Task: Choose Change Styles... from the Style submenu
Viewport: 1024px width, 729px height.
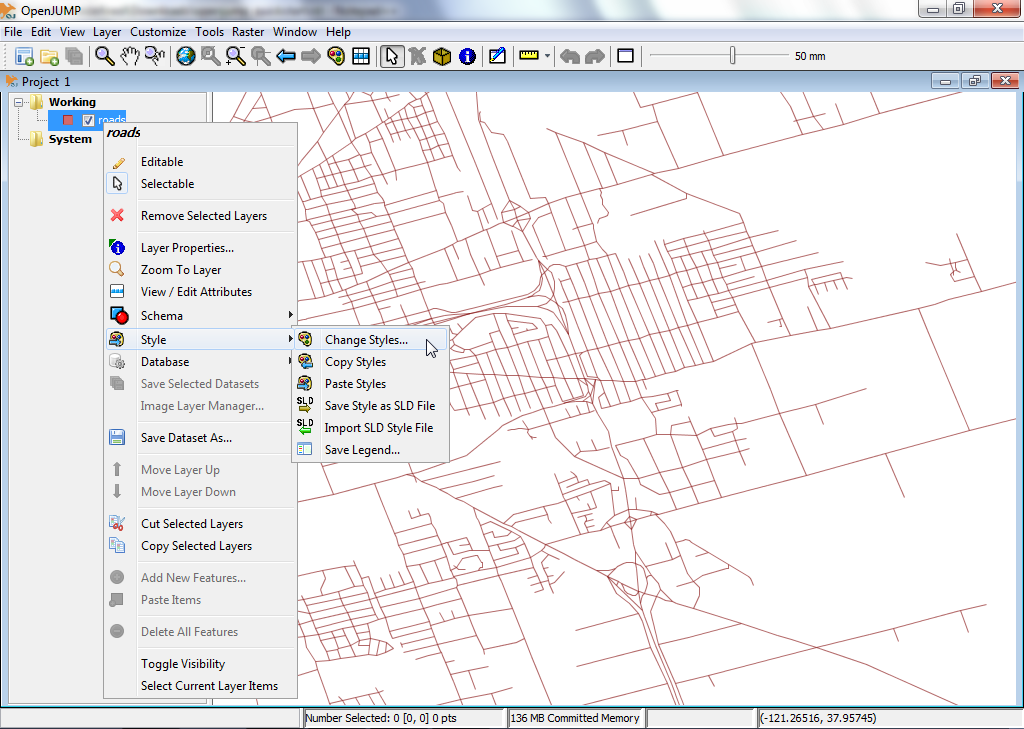Action: click(366, 340)
